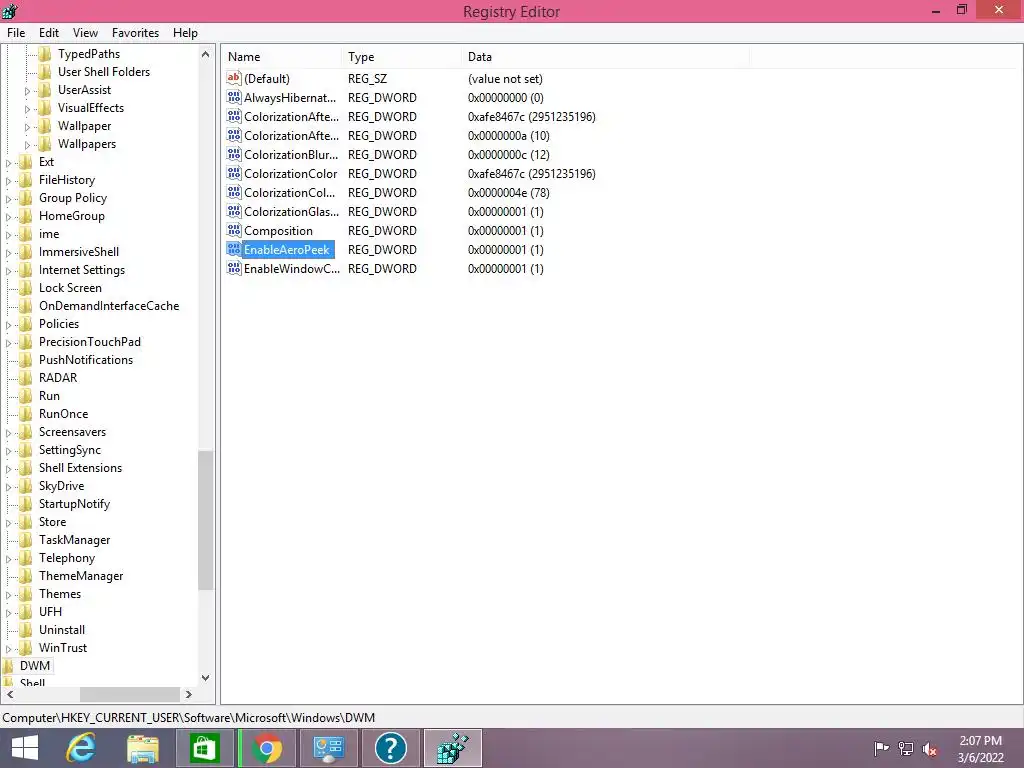Open the View menu
The width and height of the screenshot is (1024, 768).
pyautogui.click(x=86, y=33)
